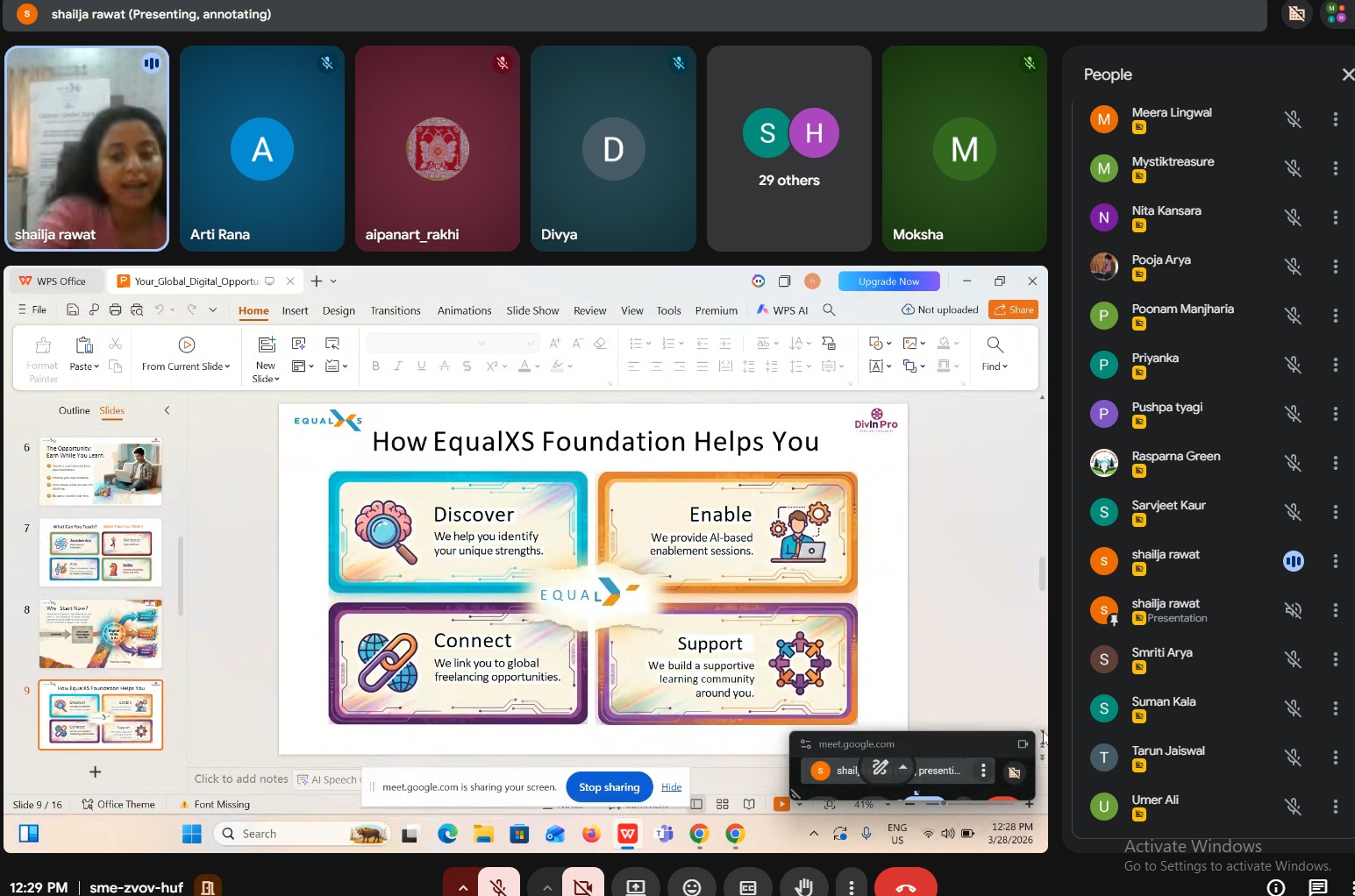
Task: Toggle the Meet camera button
Action: coord(582,885)
